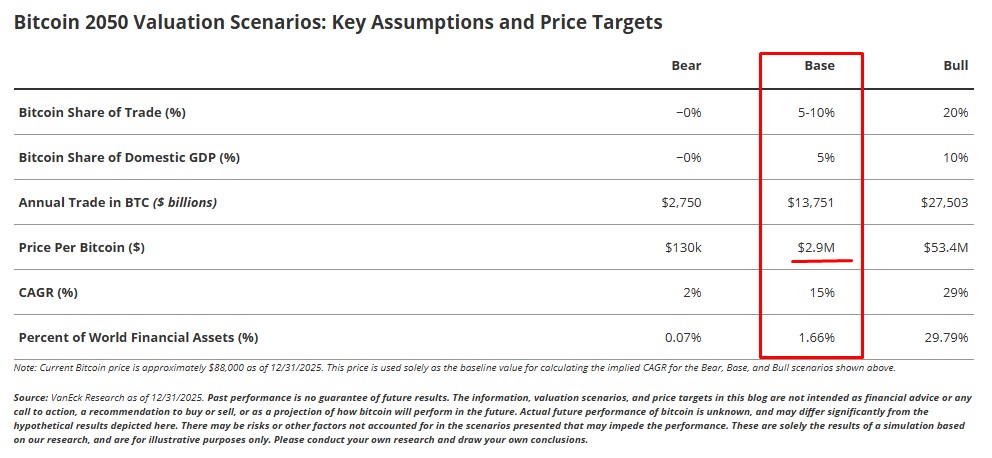Select the CAGR (%) row label

[x=50, y=293]
